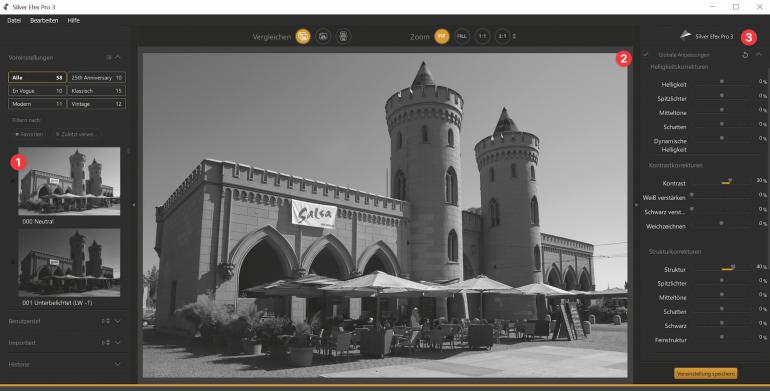770x391 pixels.
Task: Toggle the Zuletzt verwendet filter
Action: [75, 134]
